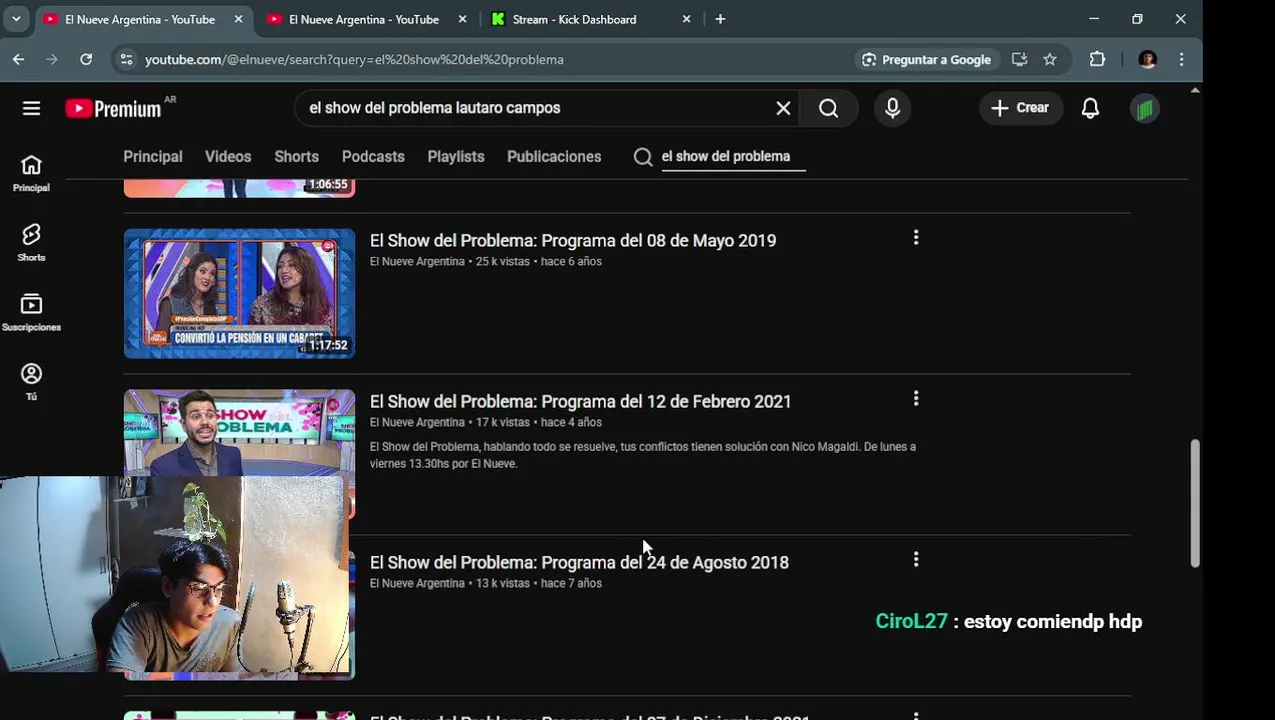Image resolution: width=1275 pixels, height=720 pixels.
Task: Click the page vertical scrollbar thumb
Action: (1194, 503)
